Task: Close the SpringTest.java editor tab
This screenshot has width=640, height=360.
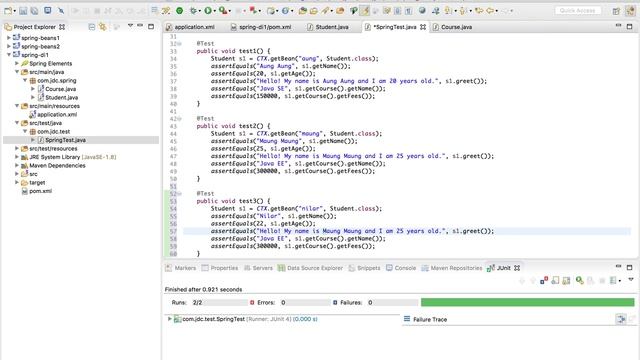Action: point(423,27)
